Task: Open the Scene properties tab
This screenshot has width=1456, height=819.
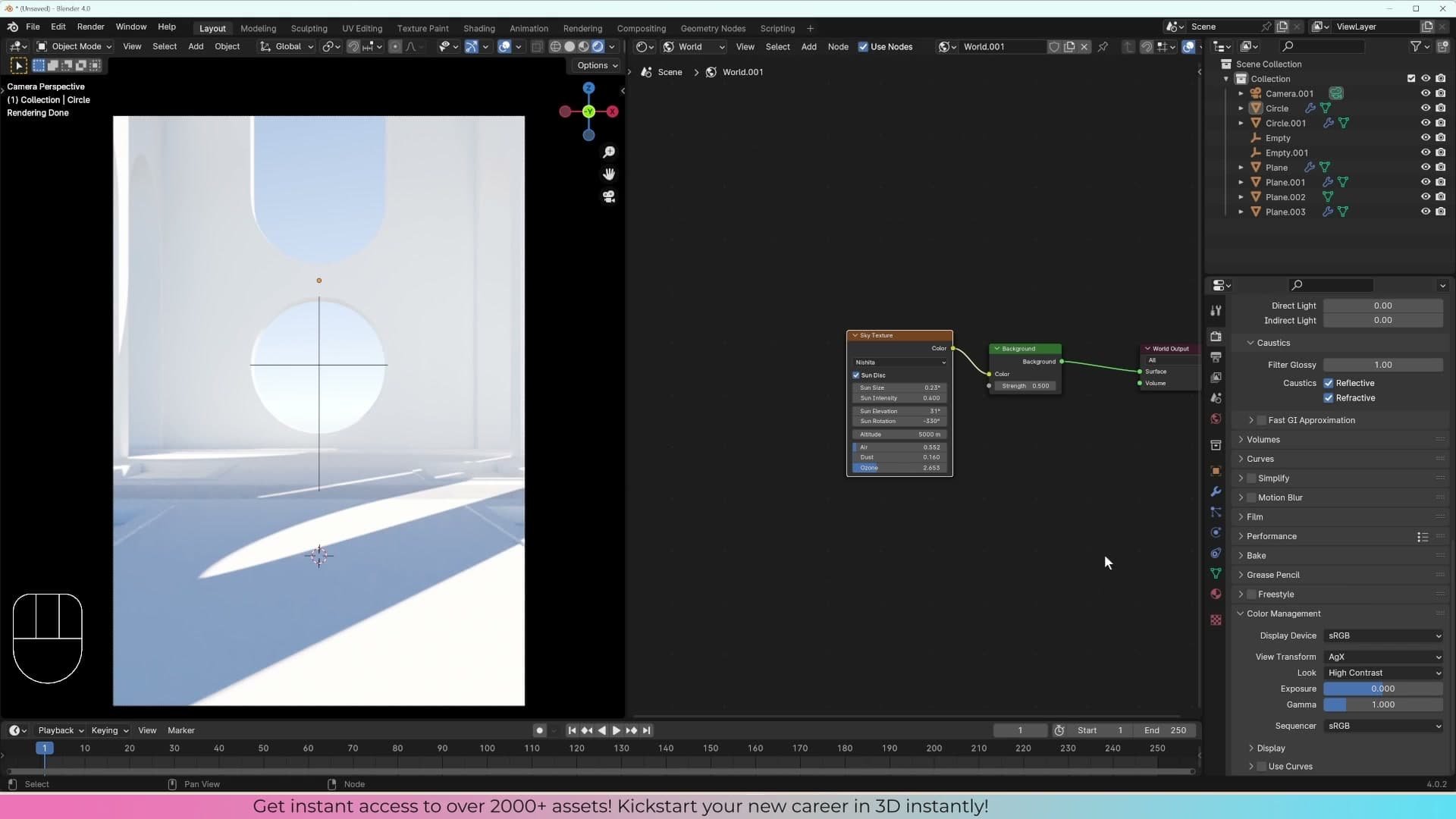Action: (x=1216, y=398)
